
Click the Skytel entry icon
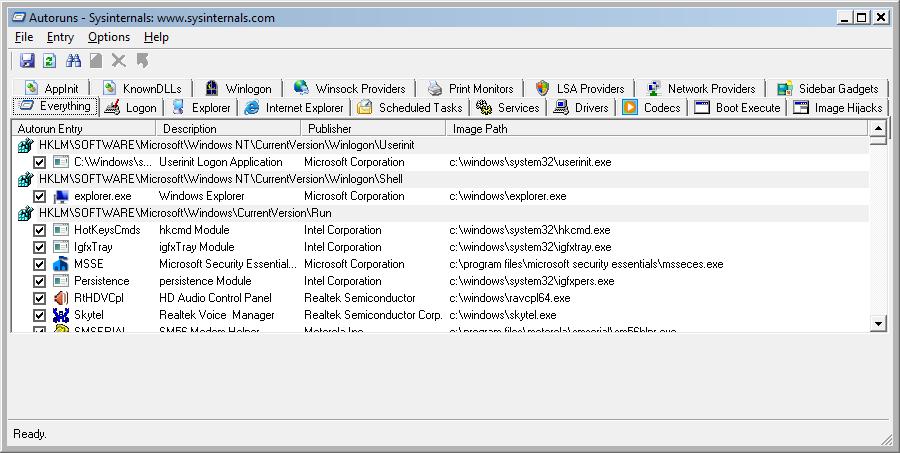pyautogui.click(x=61, y=315)
